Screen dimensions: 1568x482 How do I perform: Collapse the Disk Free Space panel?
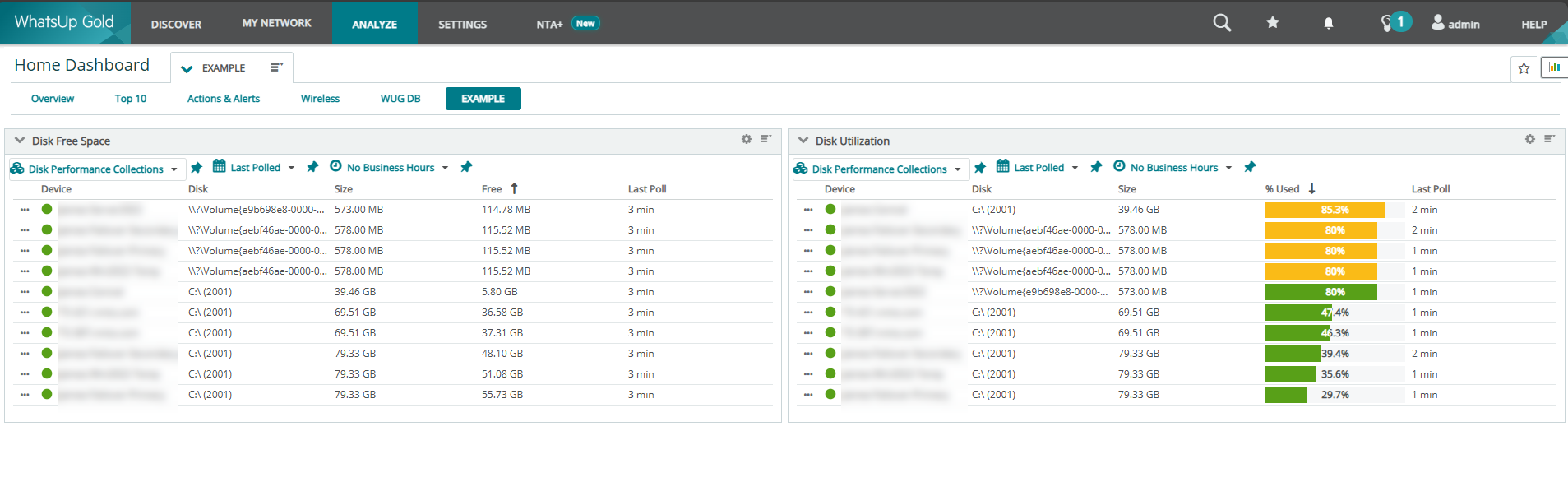[20, 141]
